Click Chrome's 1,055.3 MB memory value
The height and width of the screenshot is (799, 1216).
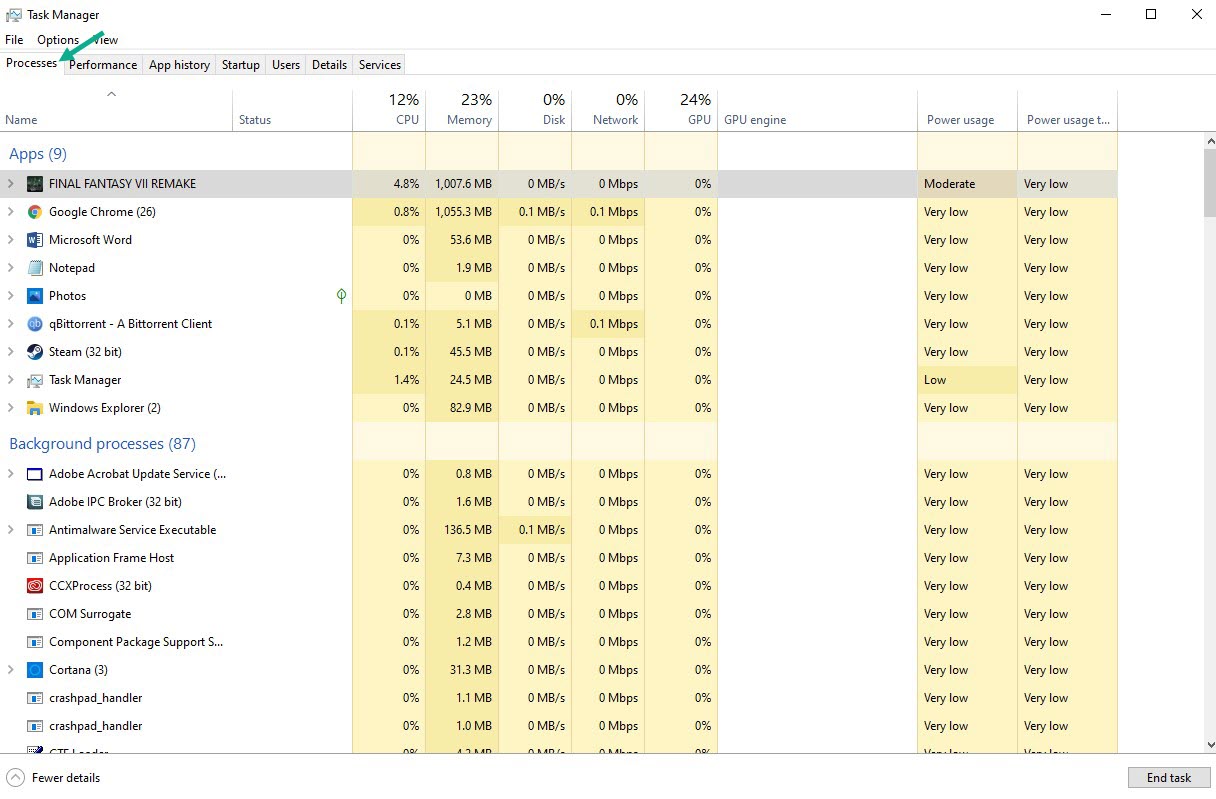point(462,212)
